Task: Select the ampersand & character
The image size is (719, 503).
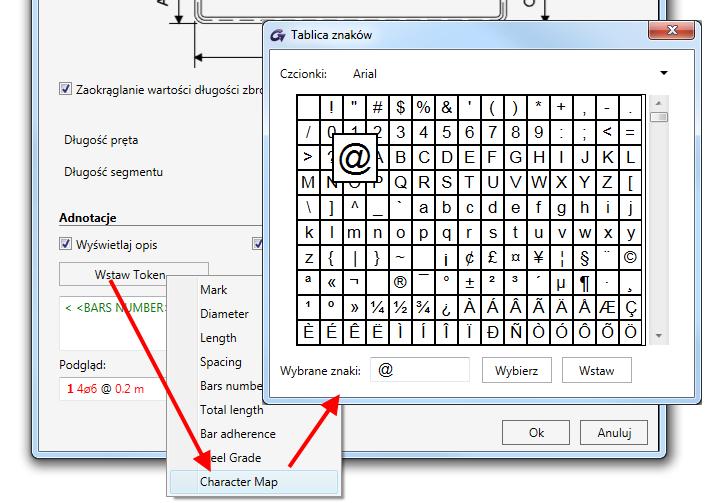Action: point(446,107)
